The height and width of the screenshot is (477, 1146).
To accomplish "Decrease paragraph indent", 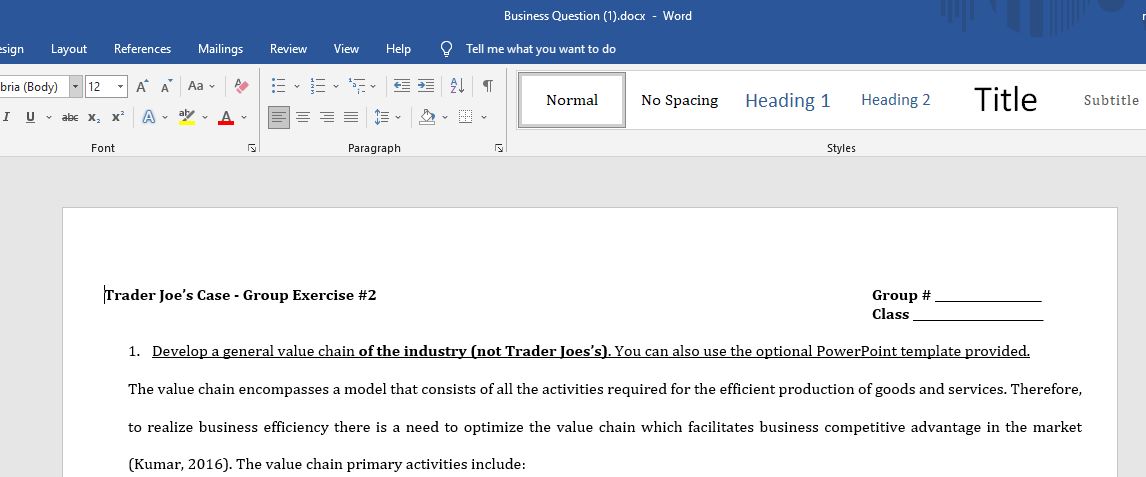I will tap(402, 86).
